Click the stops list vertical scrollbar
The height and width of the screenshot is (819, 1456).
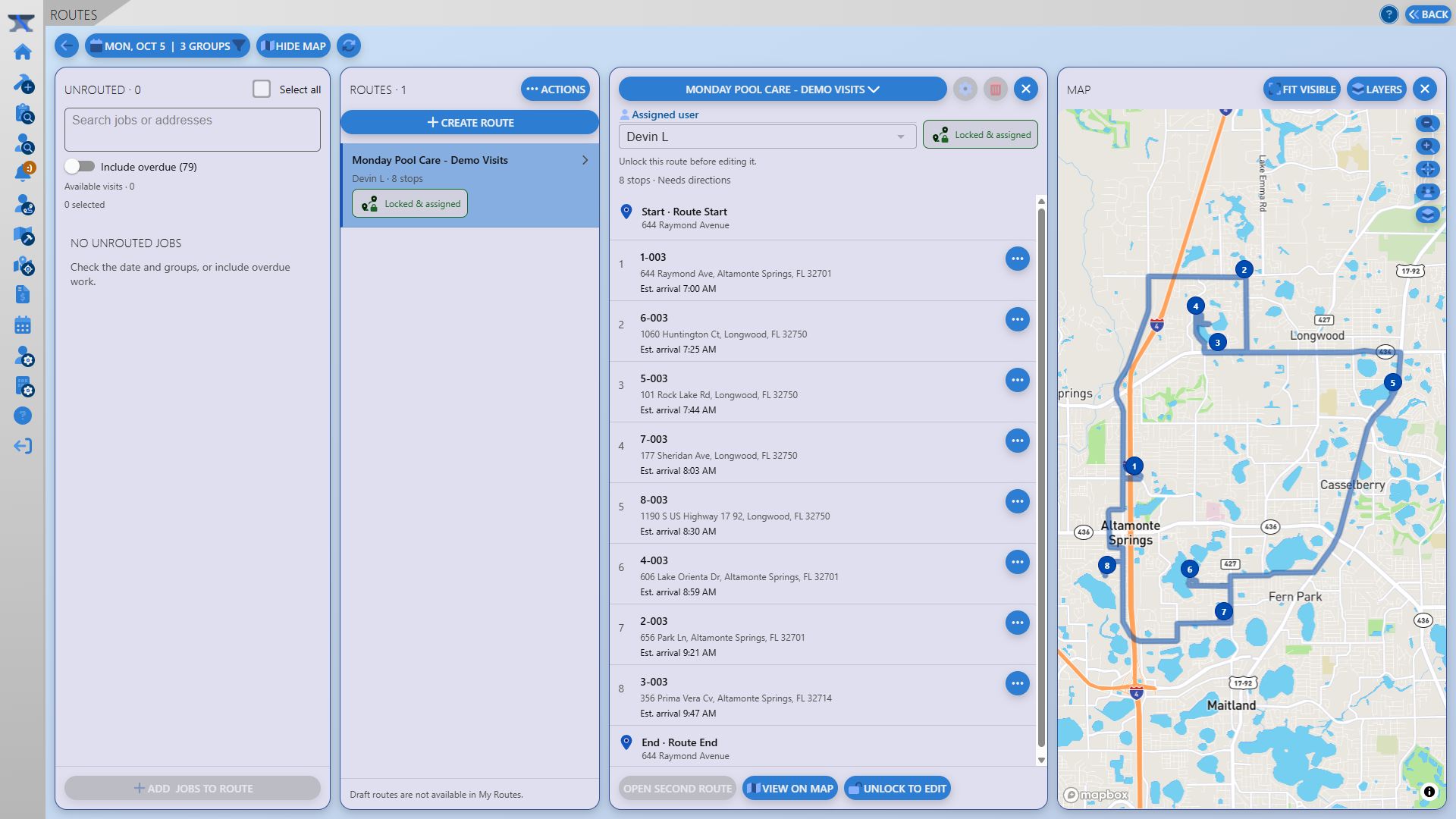[x=1041, y=479]
